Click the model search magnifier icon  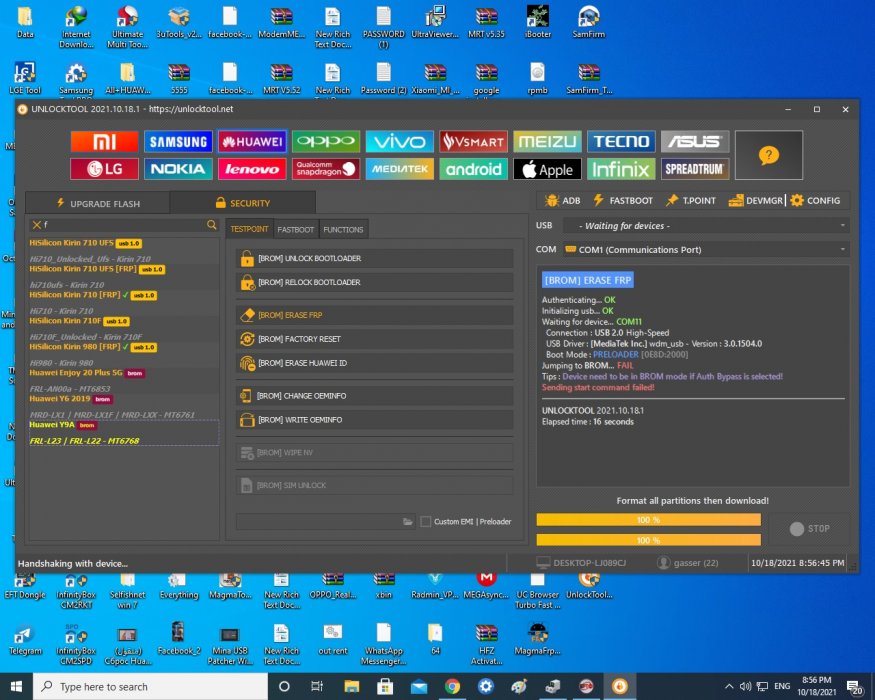pos(211,224)
